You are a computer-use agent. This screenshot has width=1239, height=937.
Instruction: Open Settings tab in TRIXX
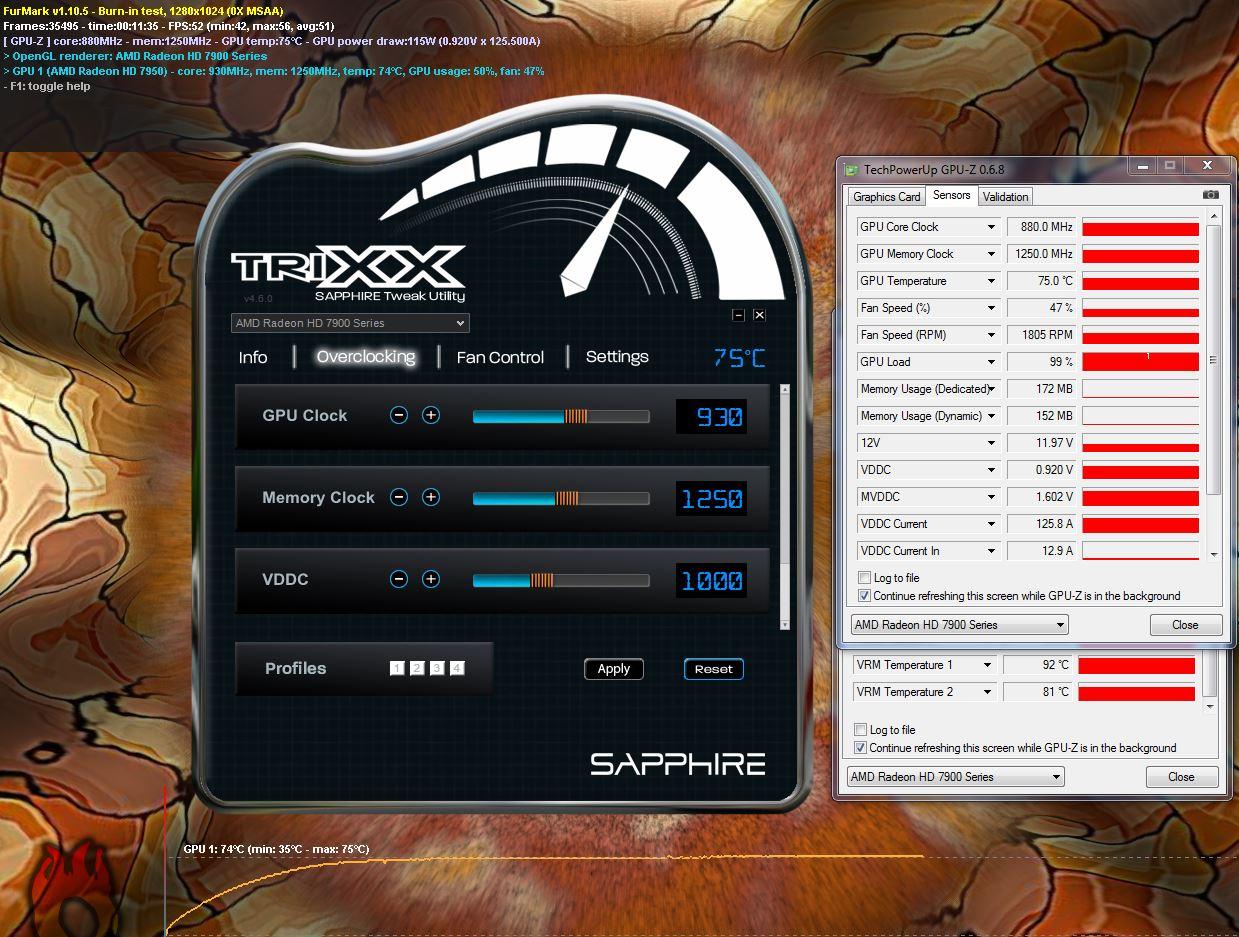tap(617, 357)
